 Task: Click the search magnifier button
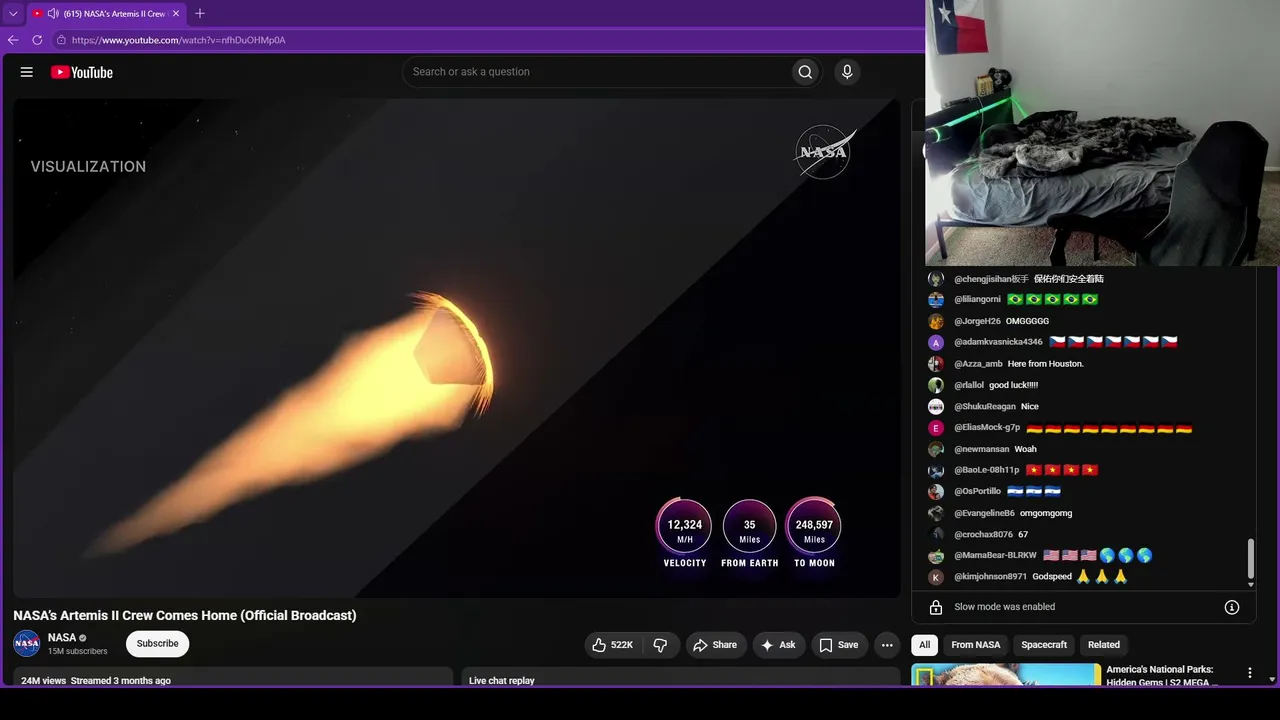tap(805, 72)
